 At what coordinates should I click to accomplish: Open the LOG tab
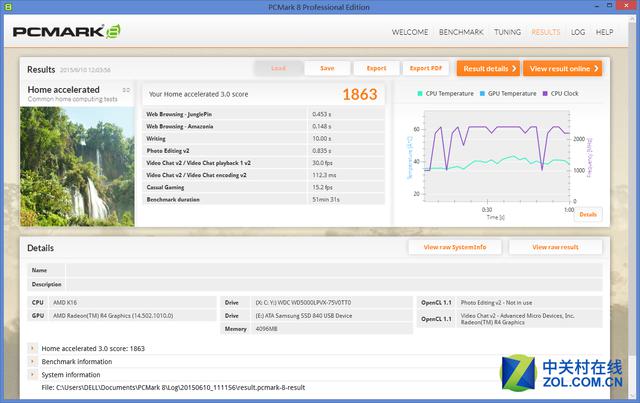[578, 32]
